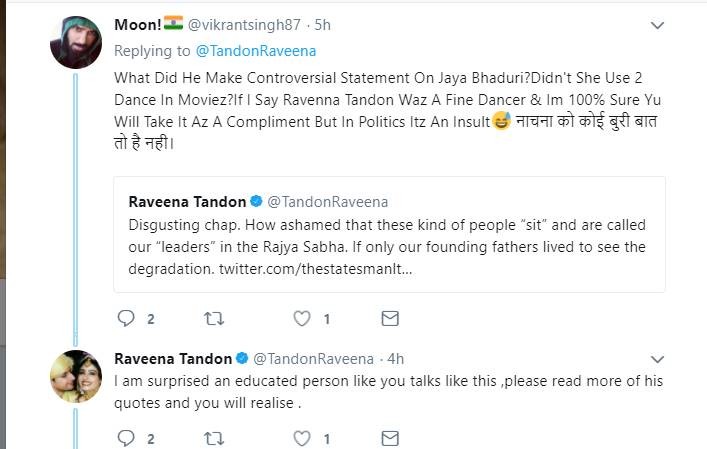Retweet Moon!'s tweet
The height and width of the screenshot is (449, 707).
tap(213, 319)
